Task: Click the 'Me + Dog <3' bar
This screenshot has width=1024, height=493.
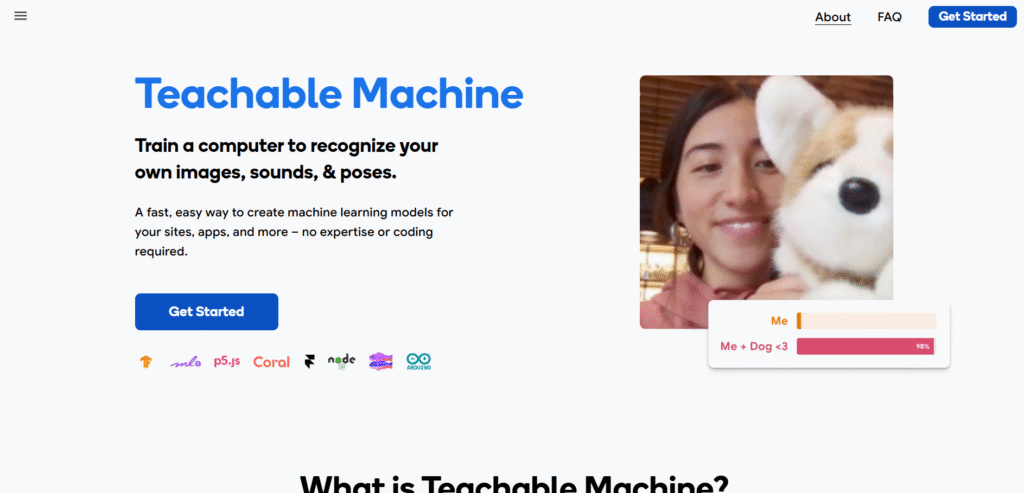Action: coord(866,346)
